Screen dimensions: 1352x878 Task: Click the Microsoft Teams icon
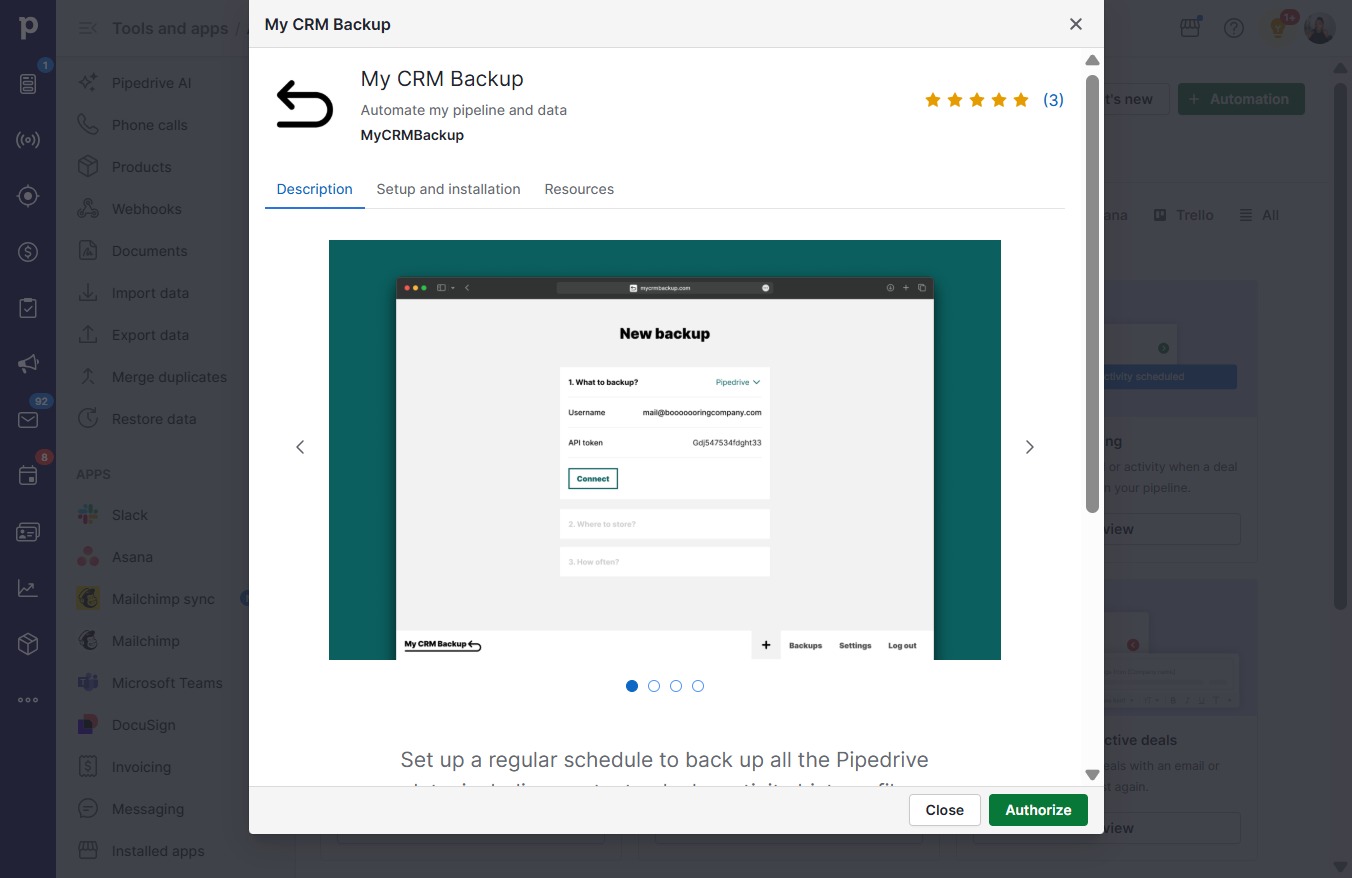88,683
